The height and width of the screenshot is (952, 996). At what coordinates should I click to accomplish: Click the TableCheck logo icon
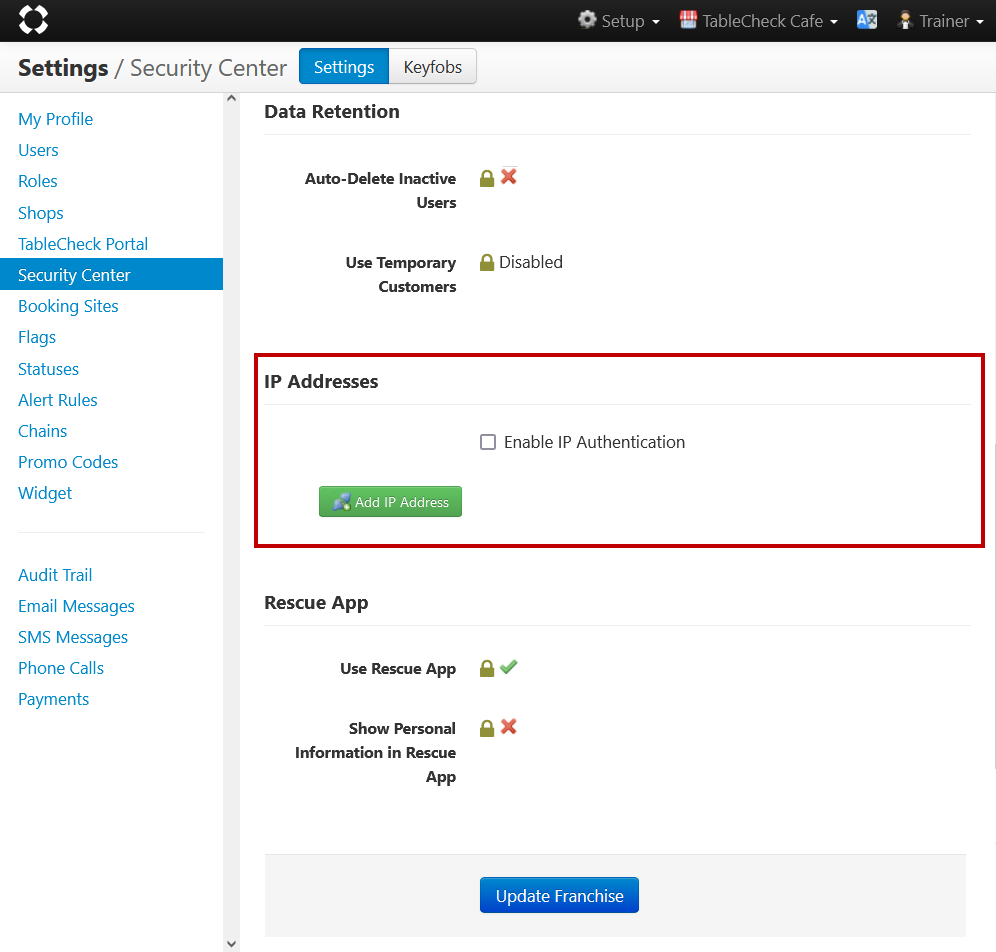coord(33,19)
